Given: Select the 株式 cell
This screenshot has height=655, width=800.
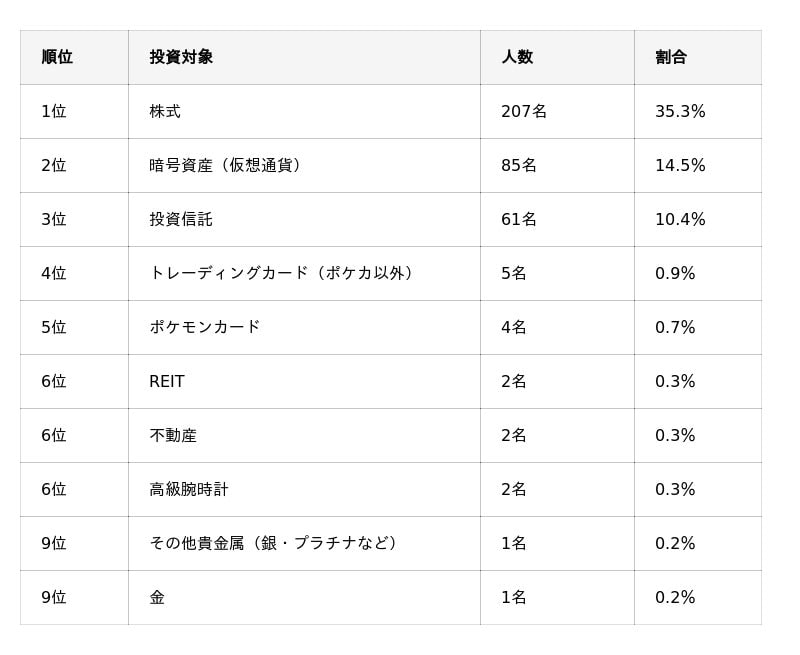Looking at the screenshot, I should 165,111.
